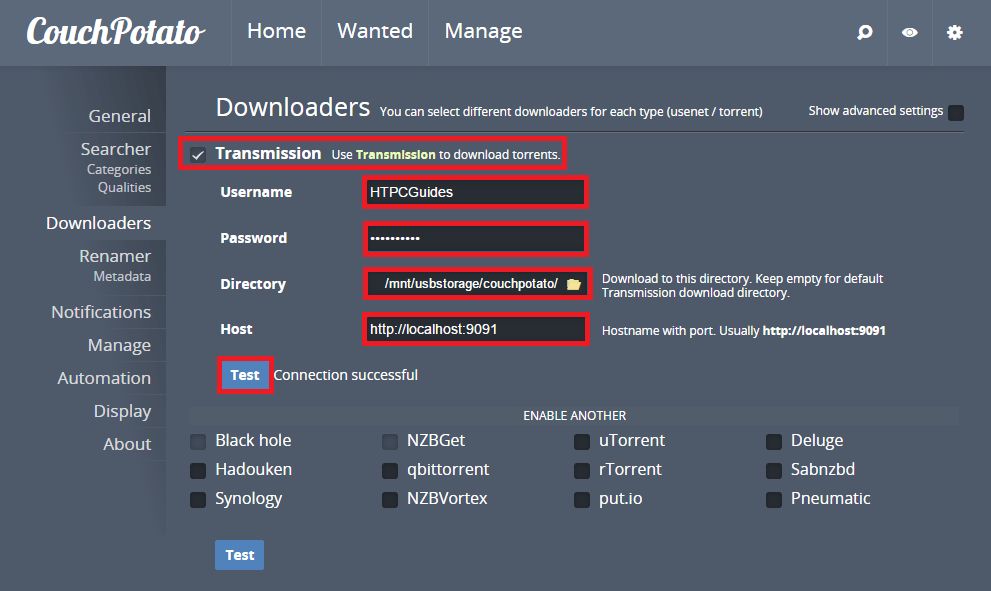Open Searcher settings in sidebar
This screenshot has height=591, width=991.
115,149
